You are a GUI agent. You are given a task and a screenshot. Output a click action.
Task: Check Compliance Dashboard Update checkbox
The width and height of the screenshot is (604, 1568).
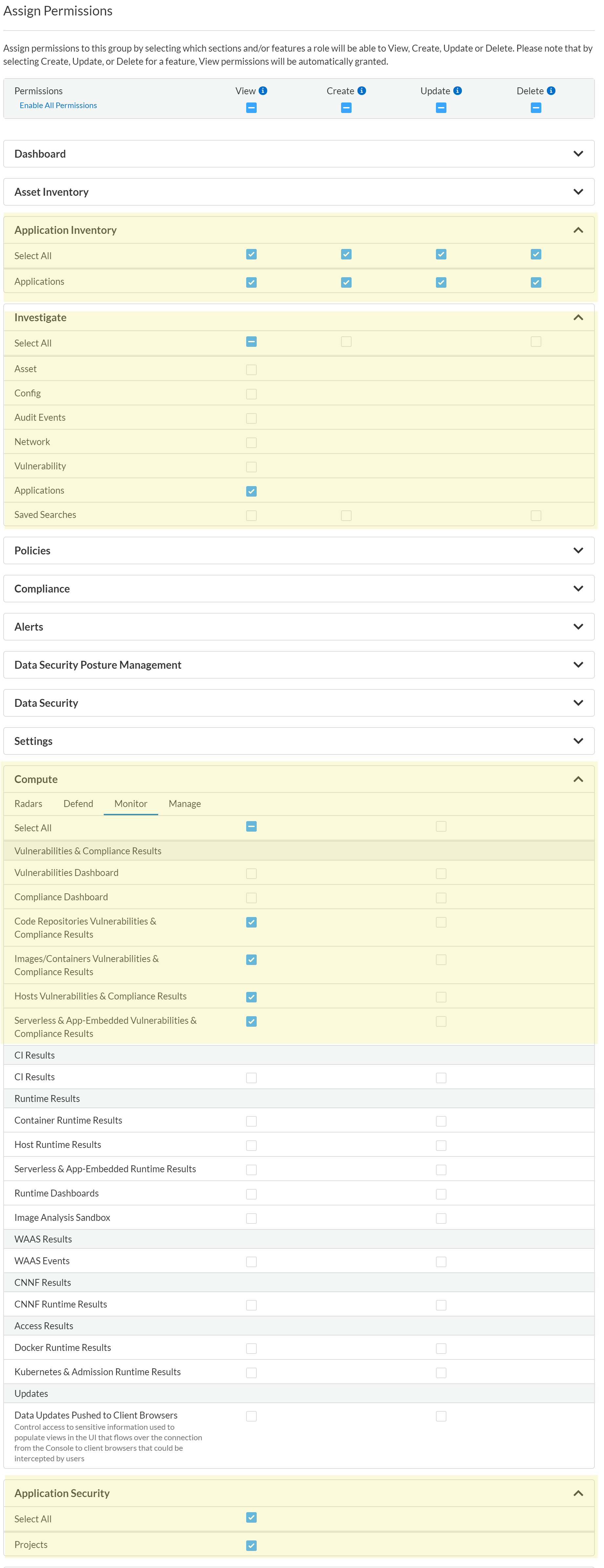(x=441, y=898)
